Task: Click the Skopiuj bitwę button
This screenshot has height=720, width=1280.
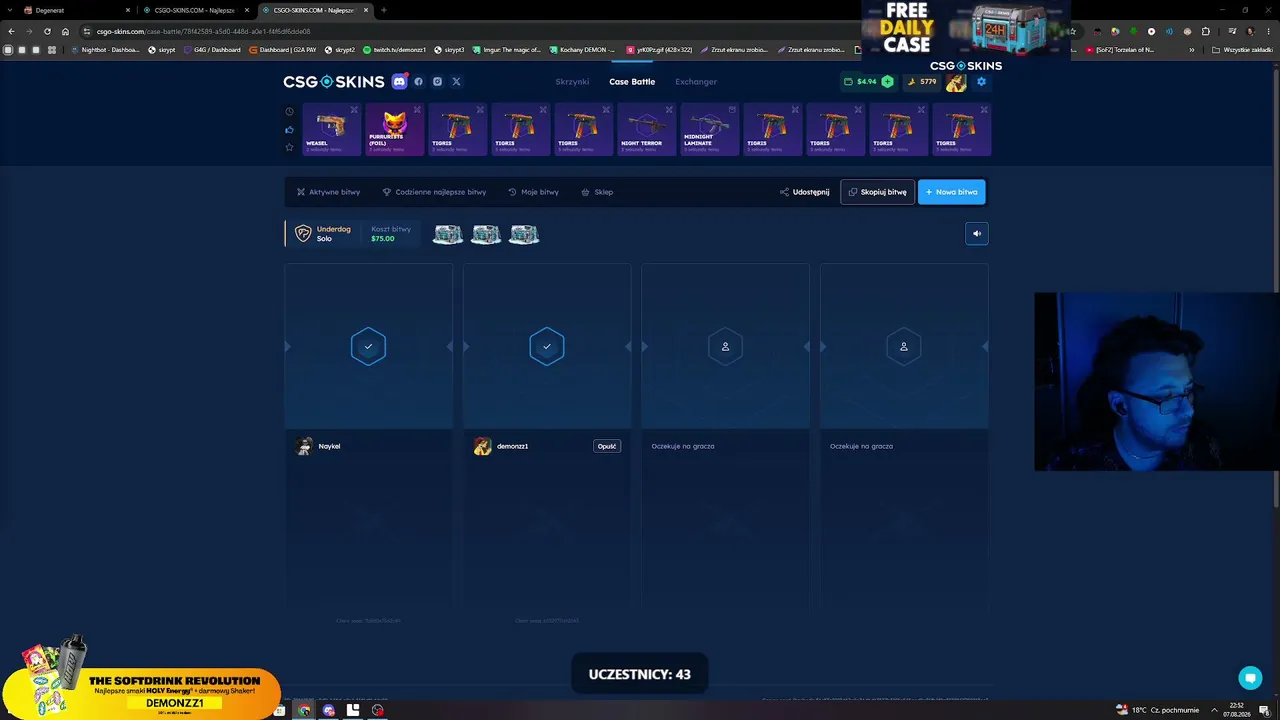Action: pyautogui.click(x=877, y=192)
